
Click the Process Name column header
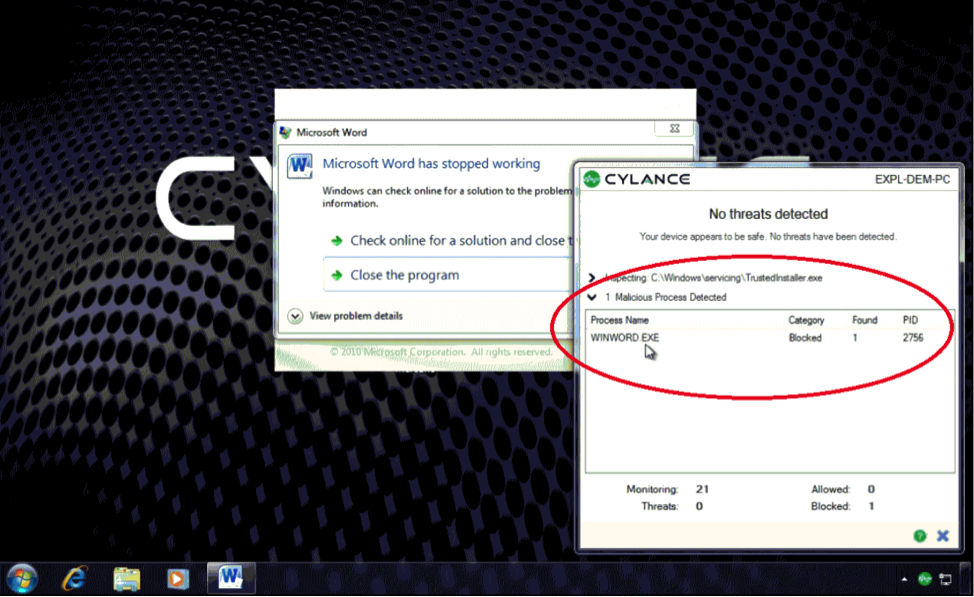(619, 320)
